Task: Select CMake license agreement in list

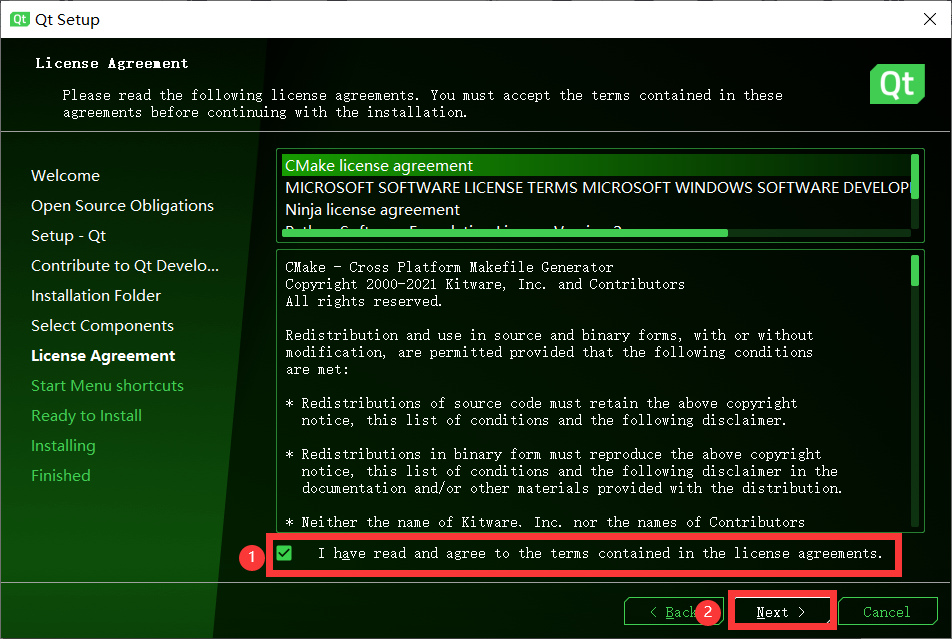Action: [596, 165]
